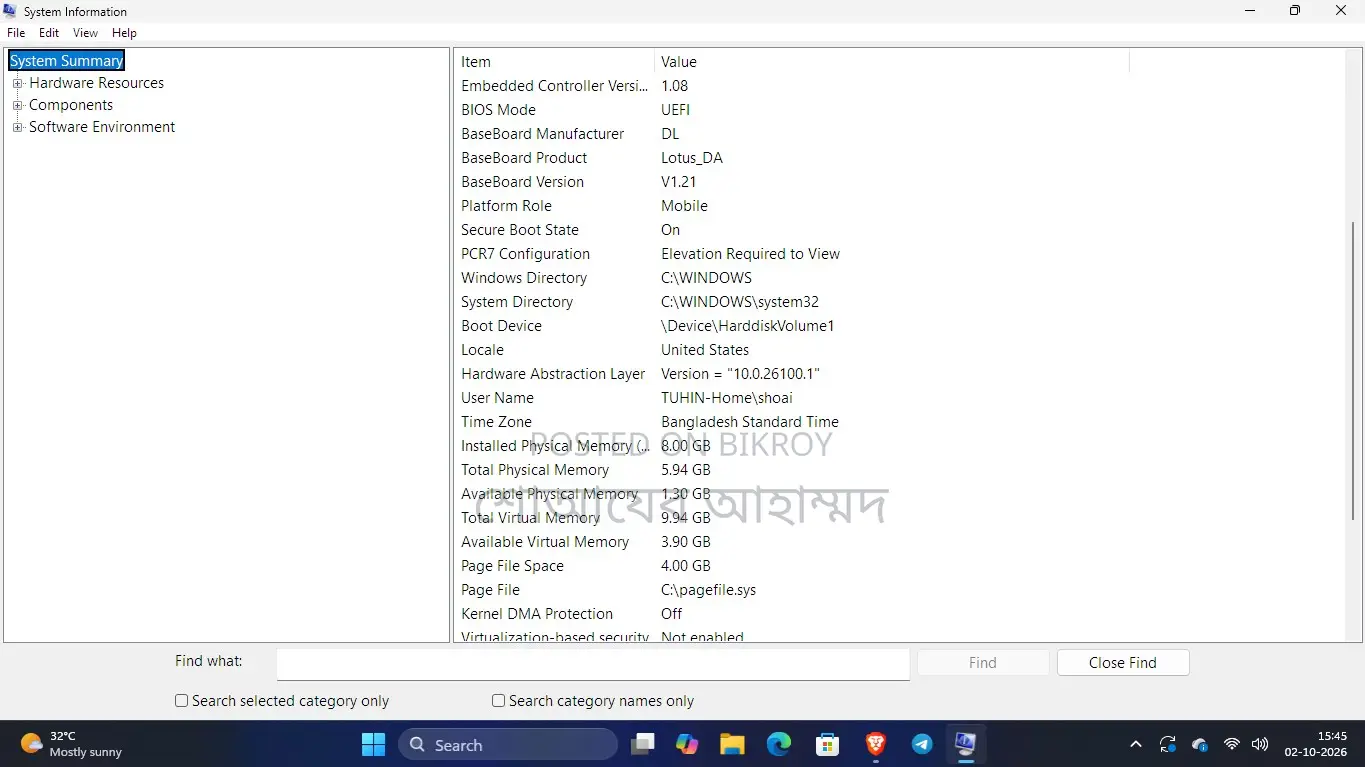Expand Hardware Resources tree node
The image size is (1365, 767).
point(17,83)
